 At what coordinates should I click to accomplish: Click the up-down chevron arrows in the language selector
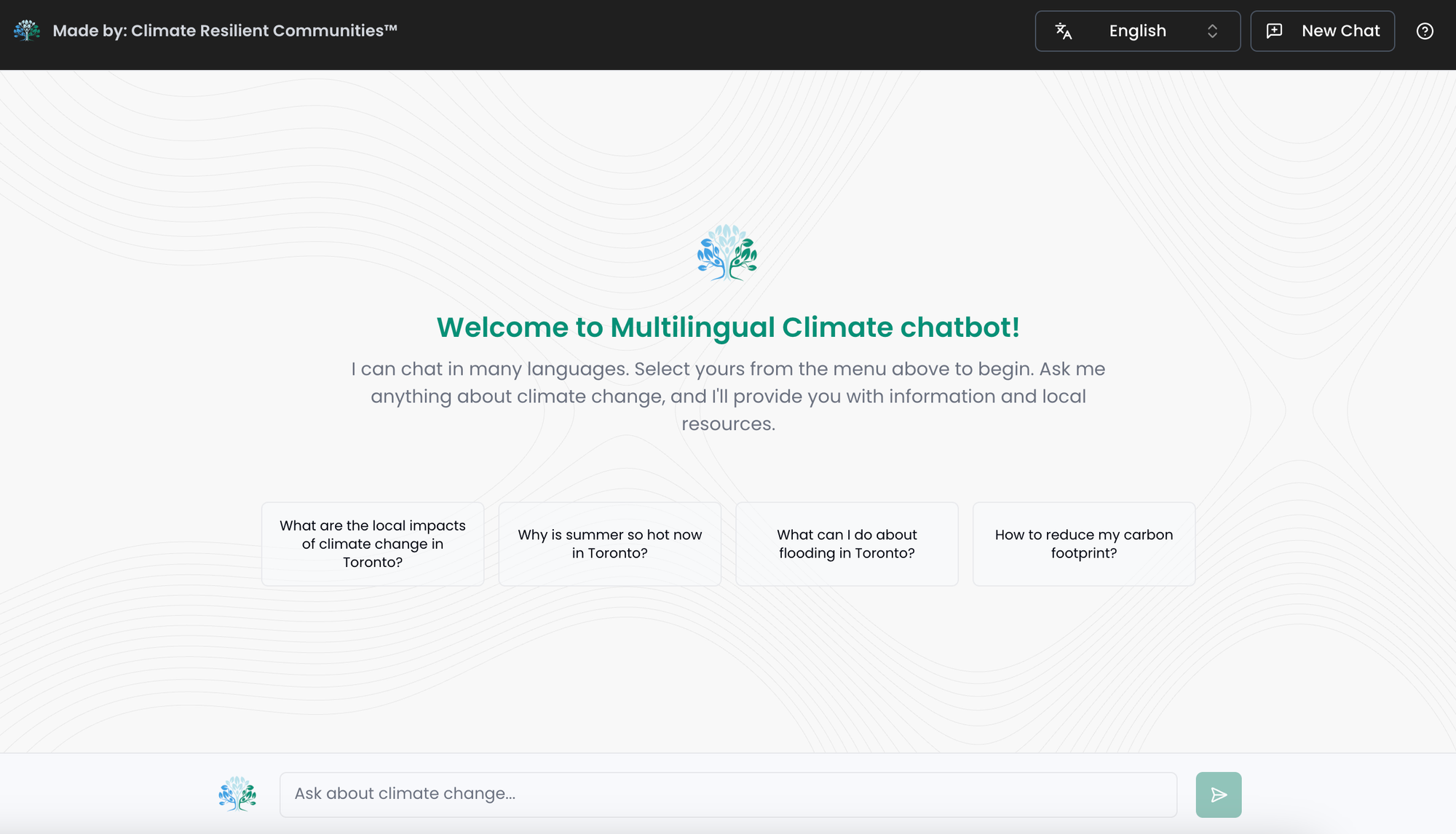point(1212,31)
